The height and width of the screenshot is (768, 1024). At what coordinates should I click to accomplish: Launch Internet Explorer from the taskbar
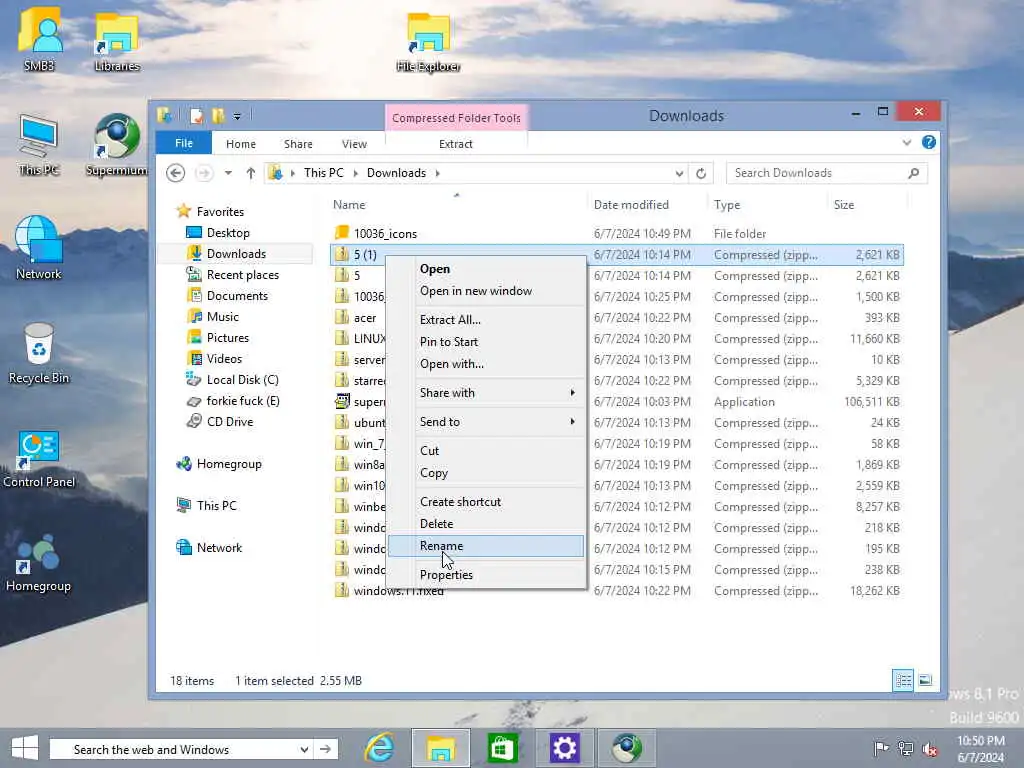point(379,748)
